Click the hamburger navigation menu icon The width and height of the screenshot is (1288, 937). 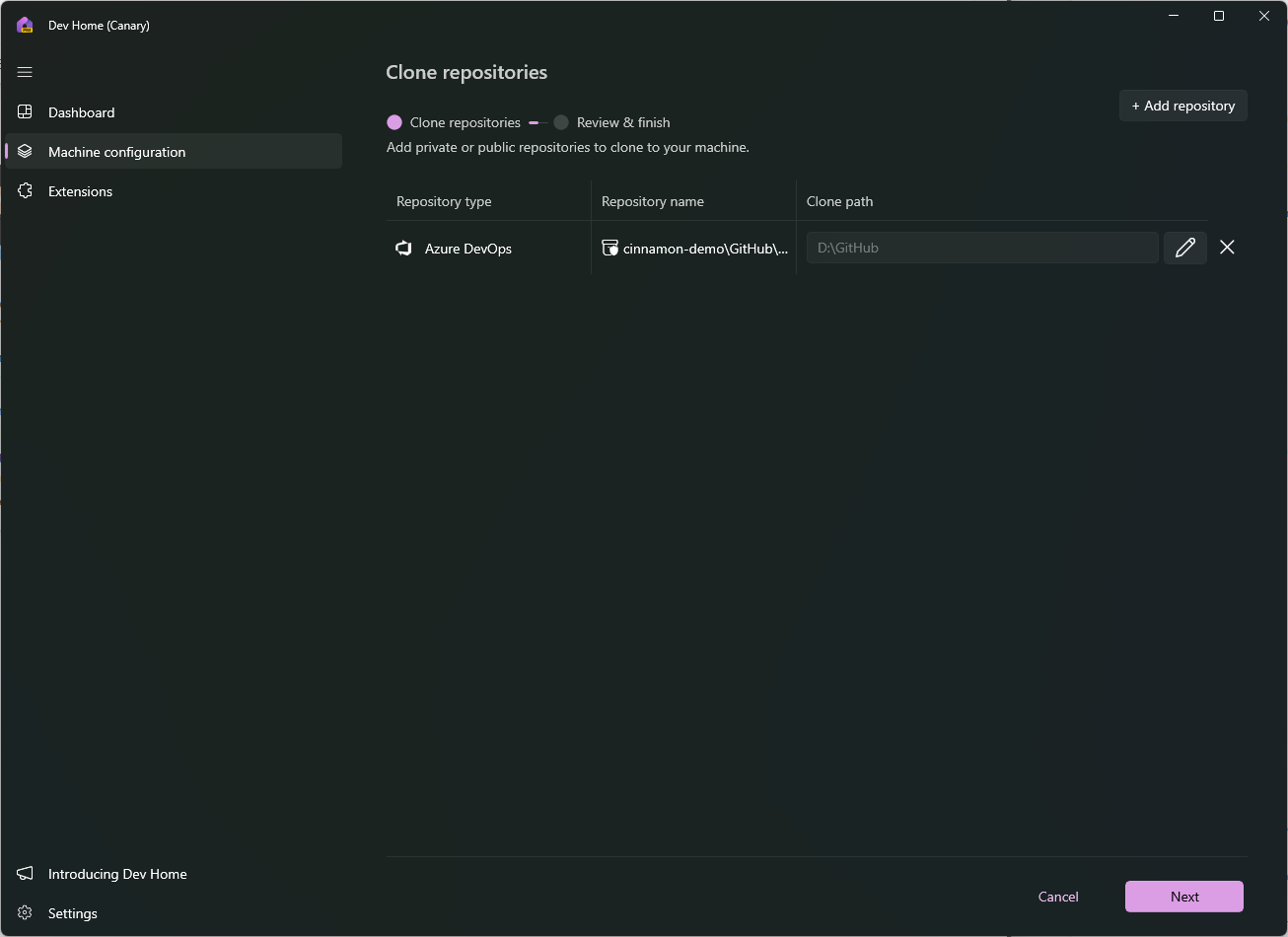click(25, 72)
